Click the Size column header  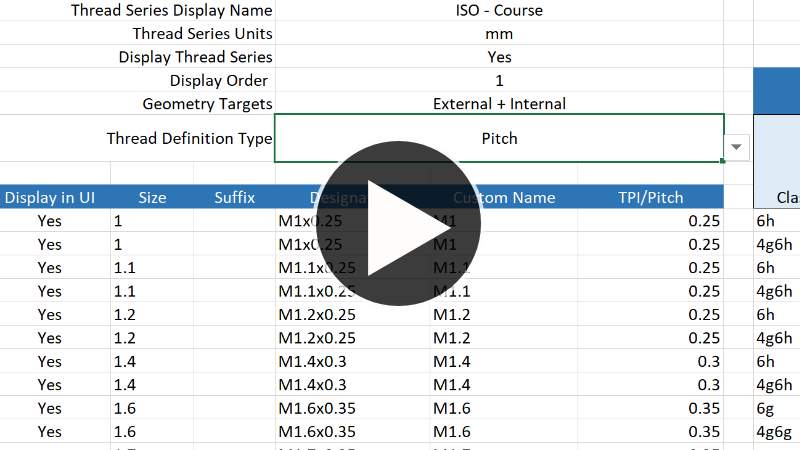152,197
